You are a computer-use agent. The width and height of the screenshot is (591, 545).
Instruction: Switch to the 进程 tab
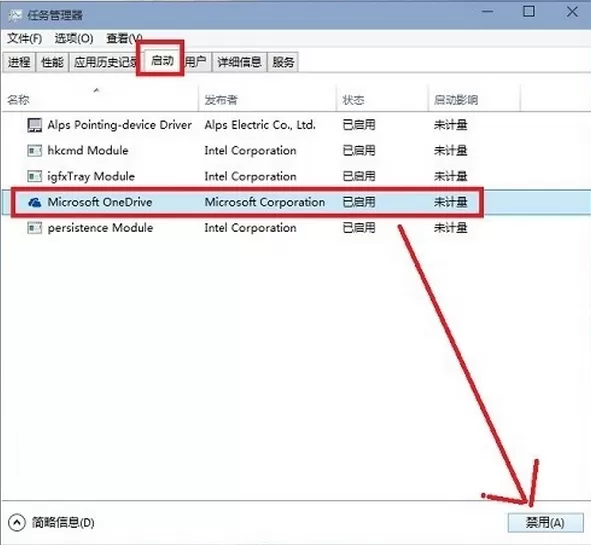click(19, 62)
